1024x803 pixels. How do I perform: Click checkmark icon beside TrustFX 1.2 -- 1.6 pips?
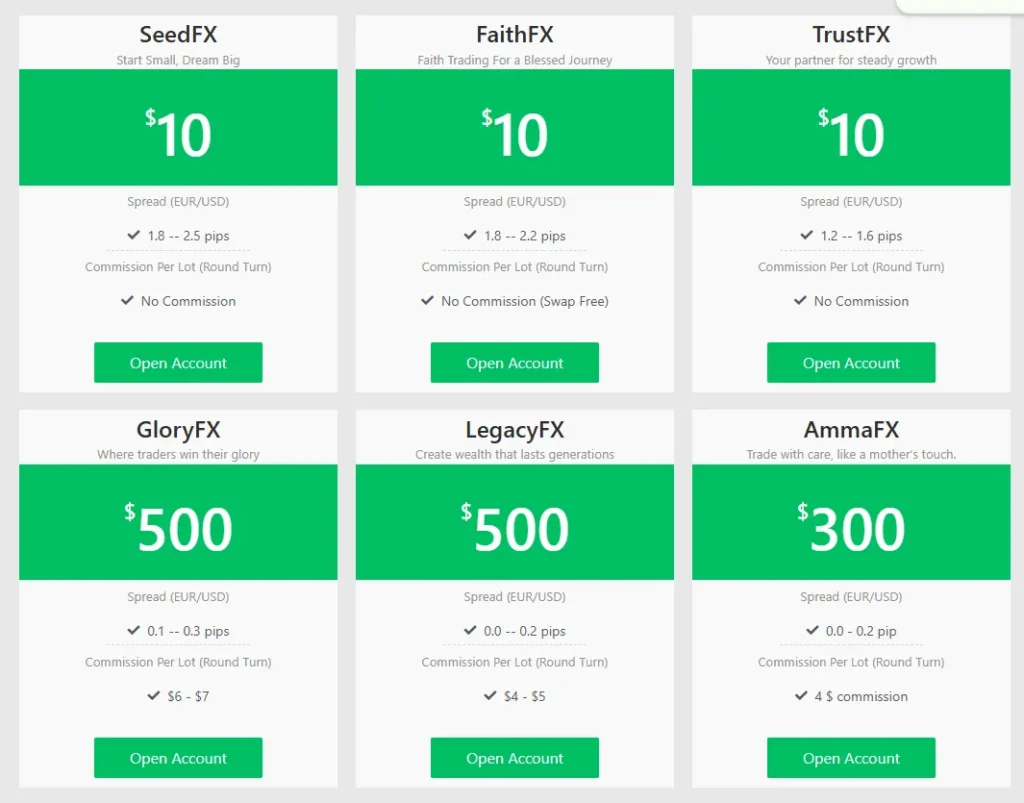(807, 235)
